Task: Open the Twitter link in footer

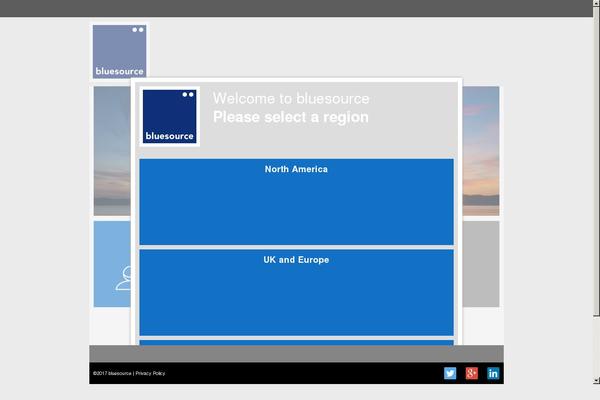Action: tap(450, 373)
